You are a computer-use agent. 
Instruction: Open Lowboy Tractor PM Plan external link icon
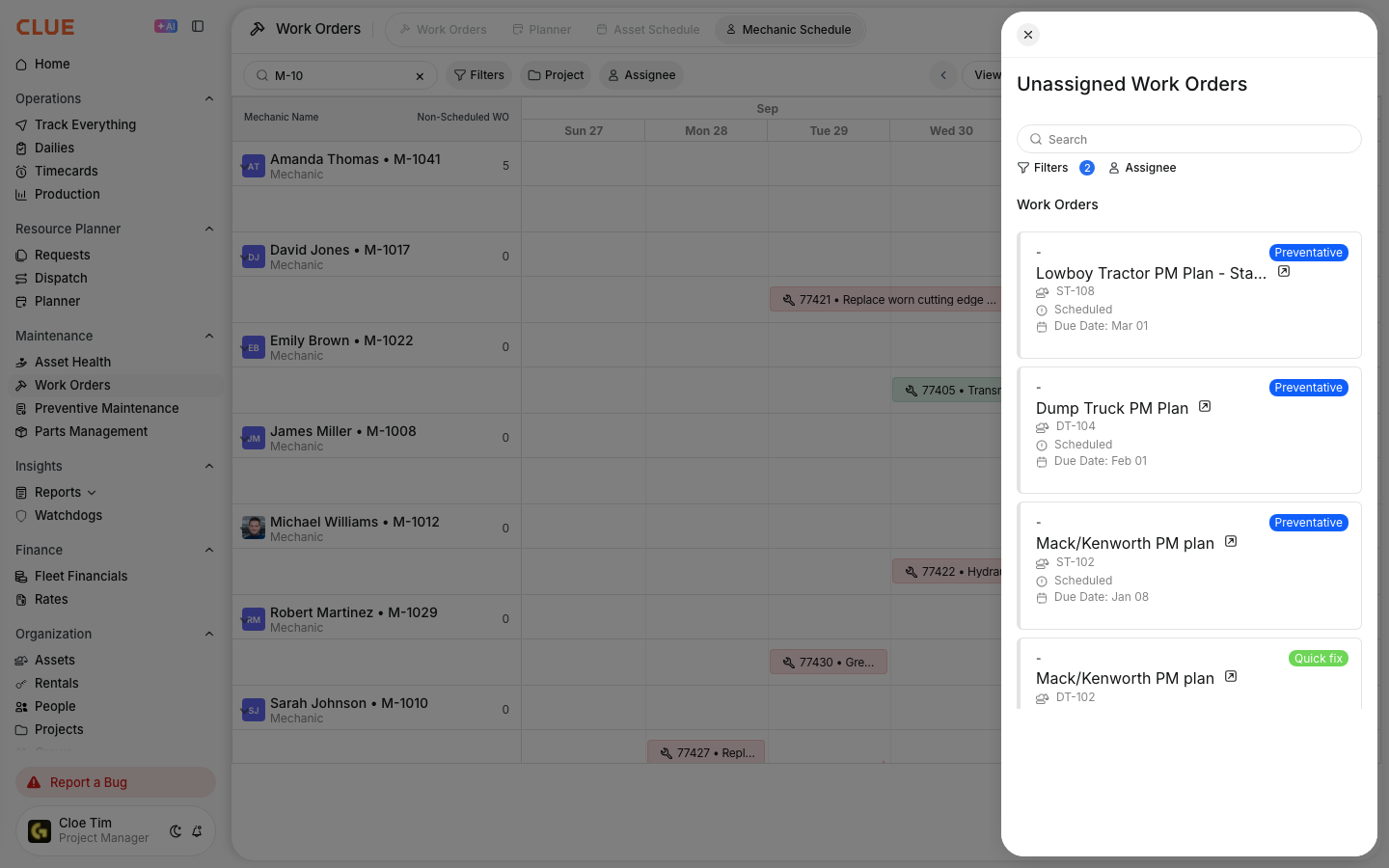[x=1284, y=272]
